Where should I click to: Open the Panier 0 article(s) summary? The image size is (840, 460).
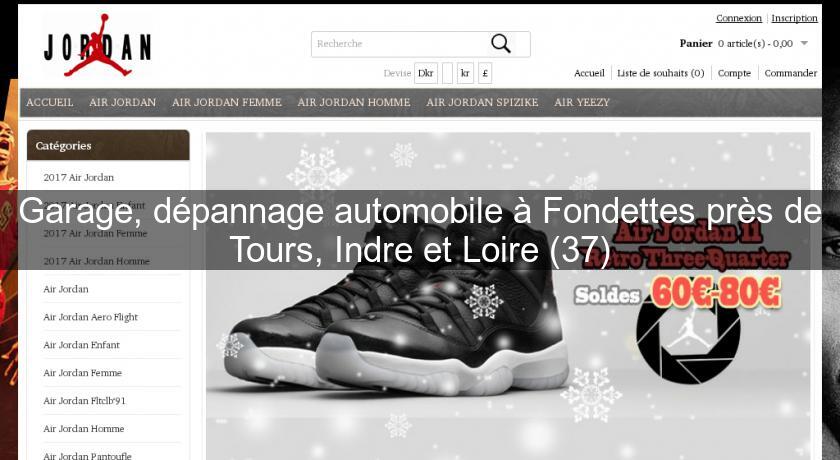click(736, 43)
